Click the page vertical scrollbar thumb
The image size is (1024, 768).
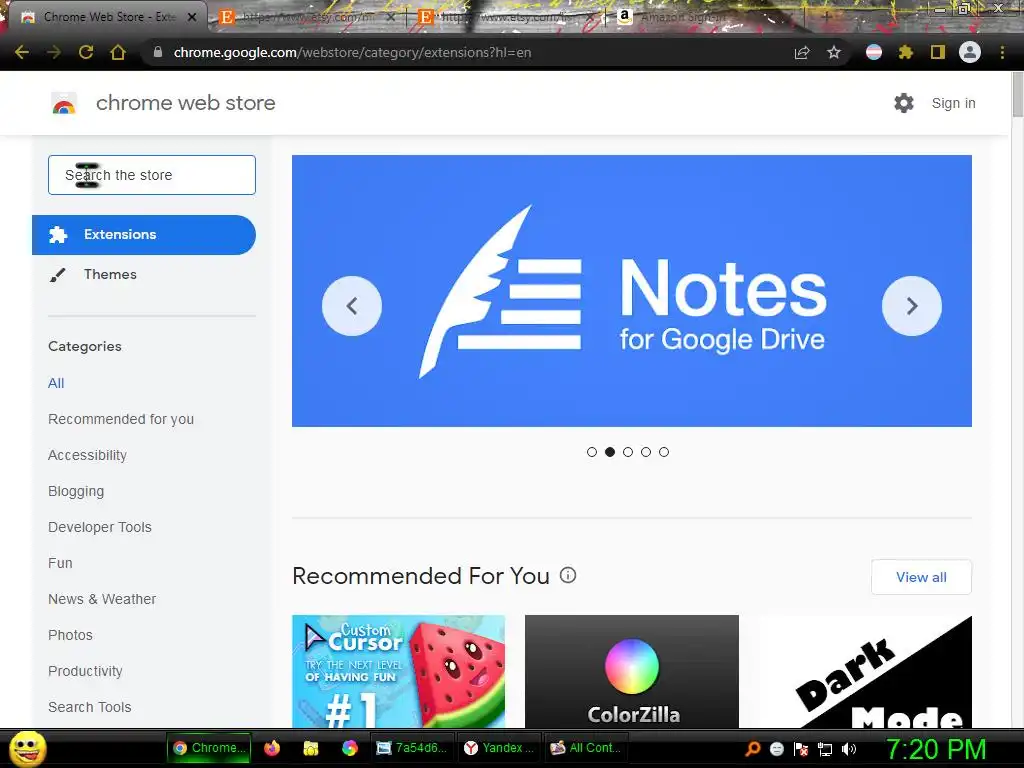1017,95
